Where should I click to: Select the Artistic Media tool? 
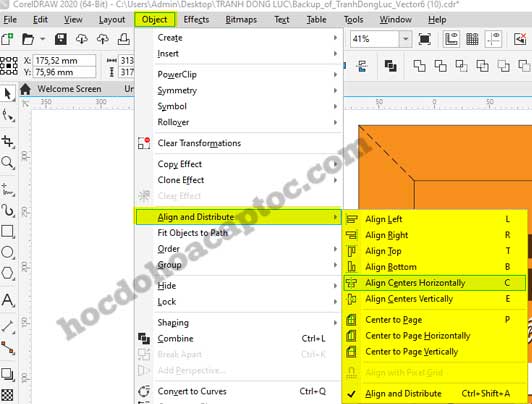click(x=7, y=210)
